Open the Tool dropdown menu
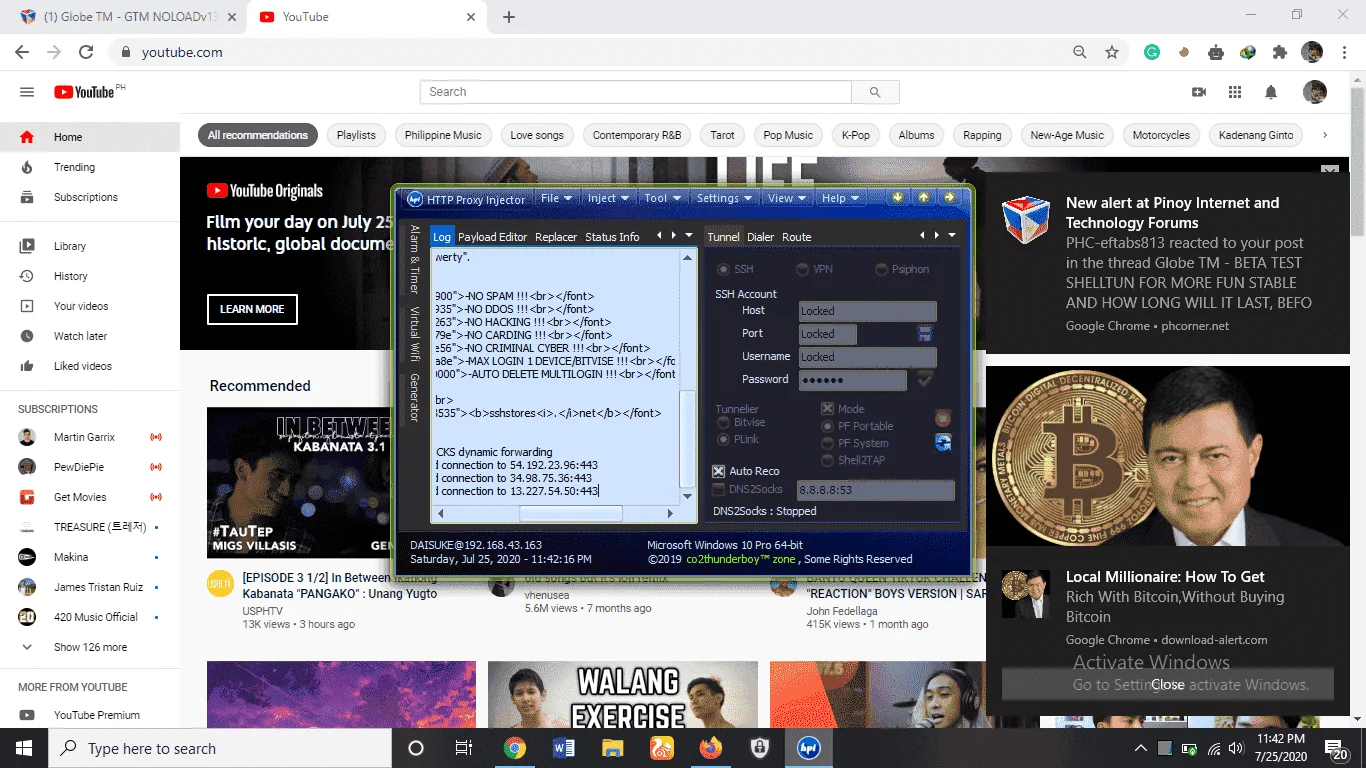1366x768 pixels. (x=662, y=198)
